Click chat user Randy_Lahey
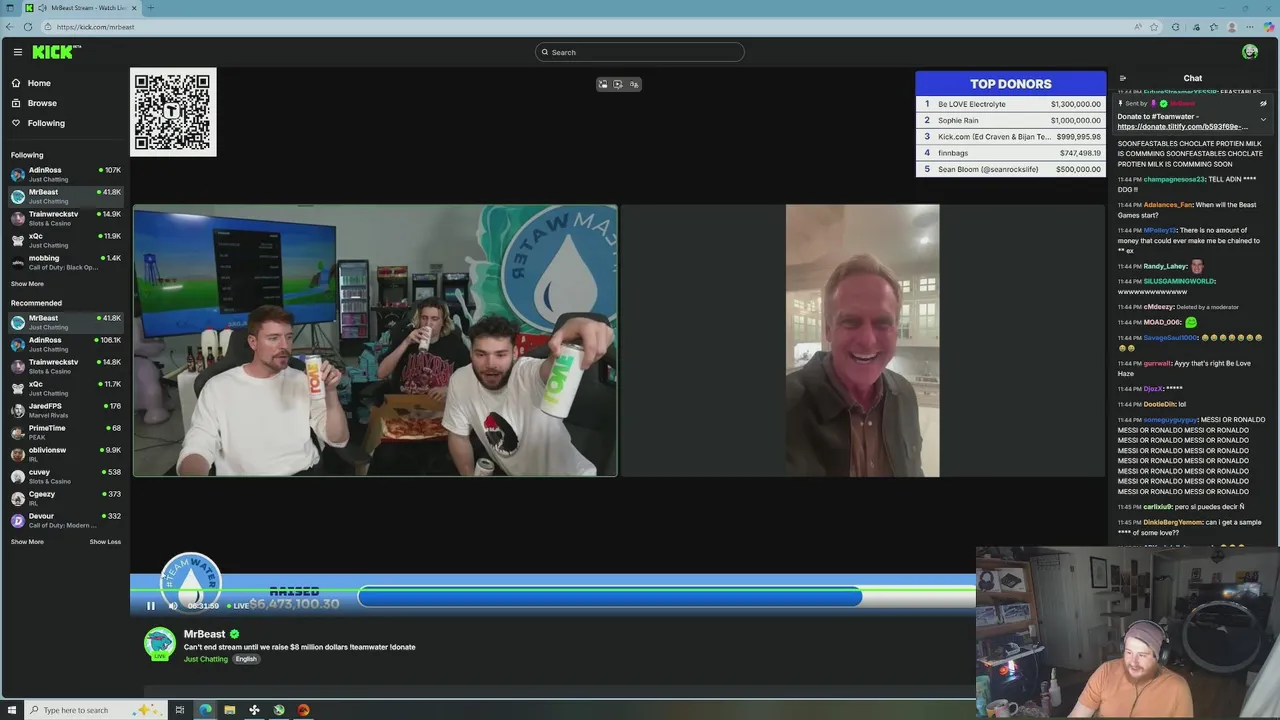Viewport: 1280px width, 720px height. 1165,266
